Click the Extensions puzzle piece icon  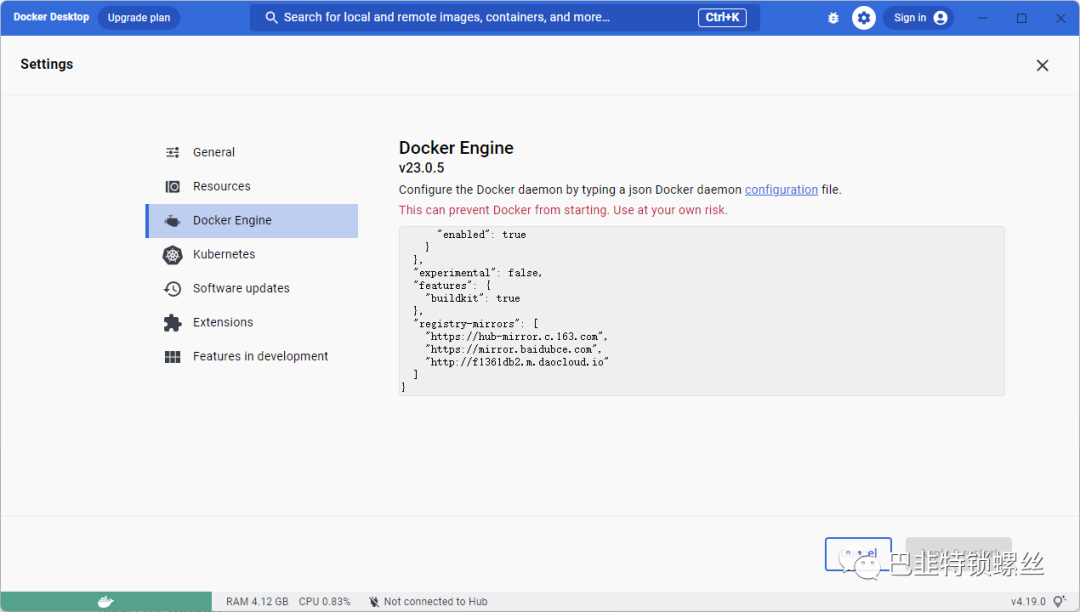[173, 323]
